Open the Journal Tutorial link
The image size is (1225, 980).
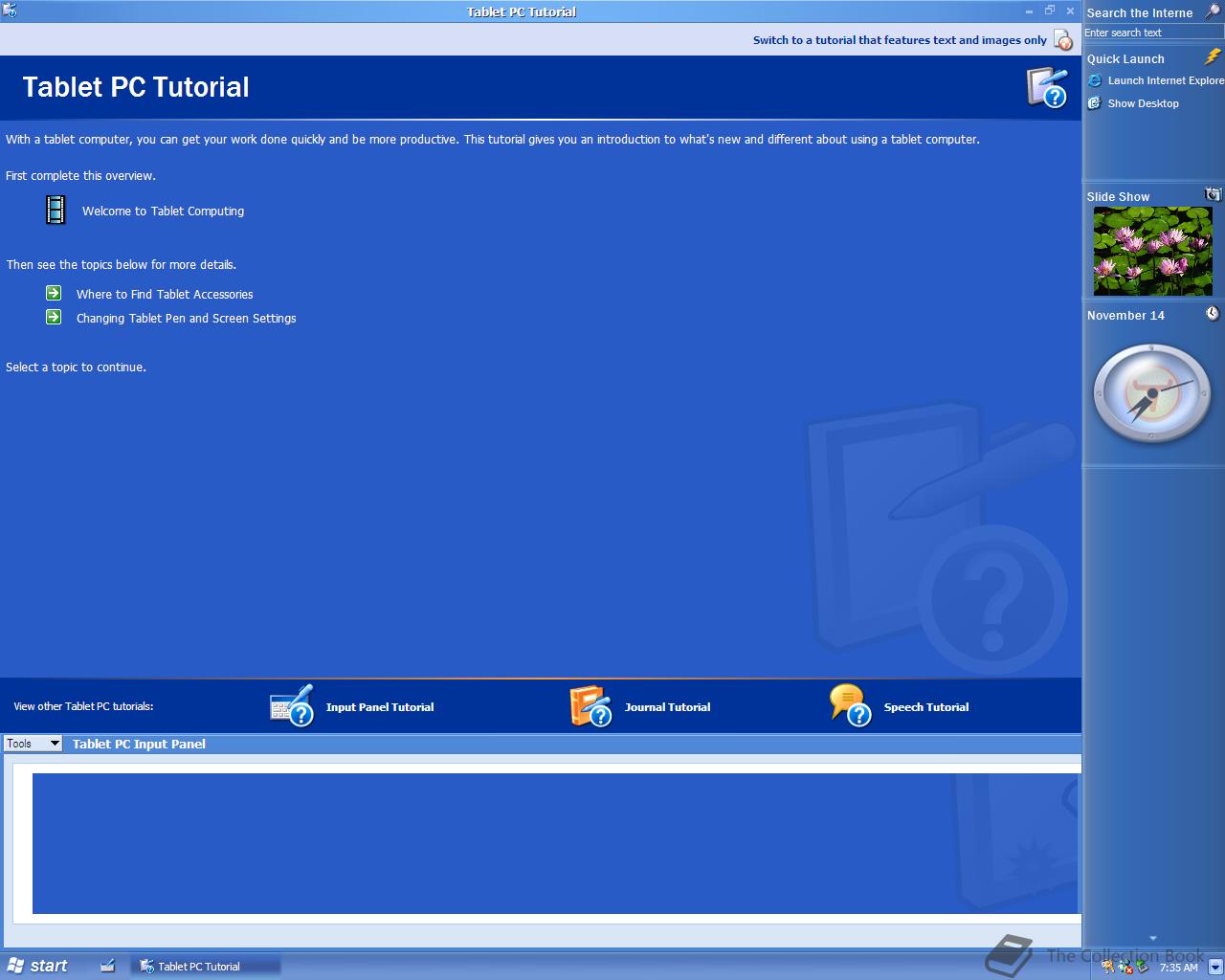pos(667,707)
